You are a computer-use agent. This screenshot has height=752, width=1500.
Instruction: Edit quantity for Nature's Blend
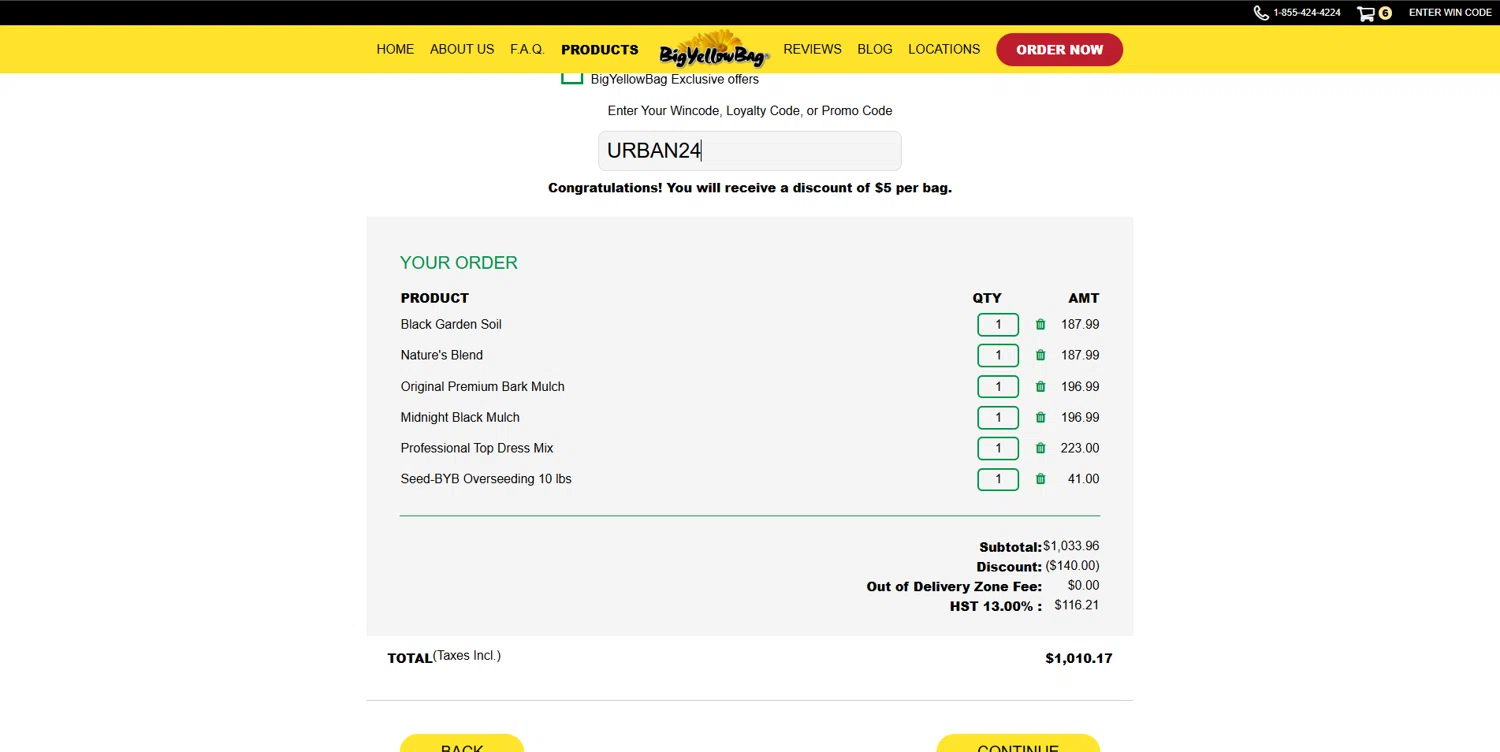998,355
